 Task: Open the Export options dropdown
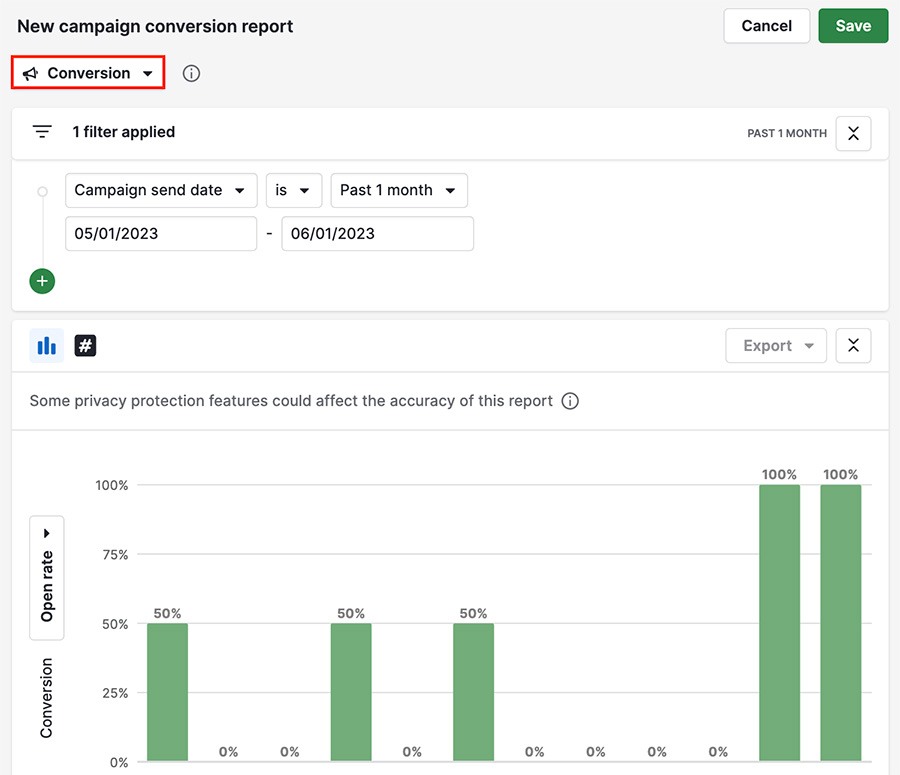(776, 345)
